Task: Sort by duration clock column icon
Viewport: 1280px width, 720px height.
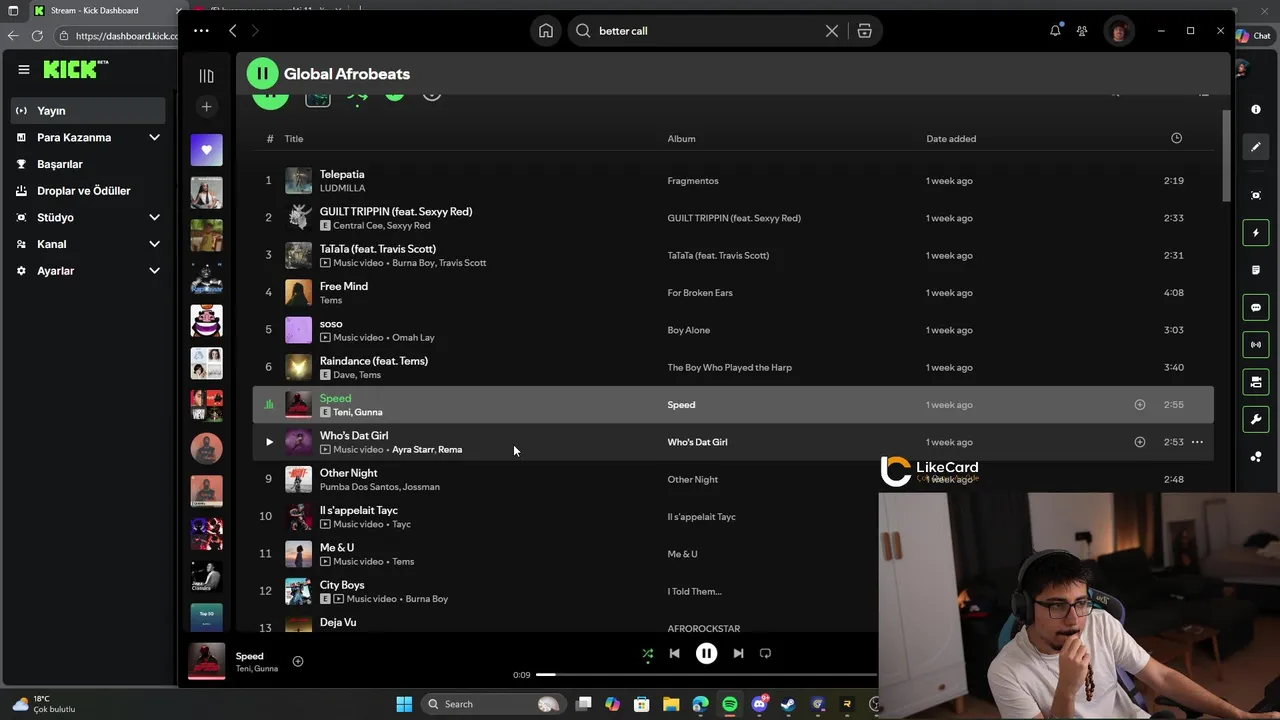Action: 1176,138
